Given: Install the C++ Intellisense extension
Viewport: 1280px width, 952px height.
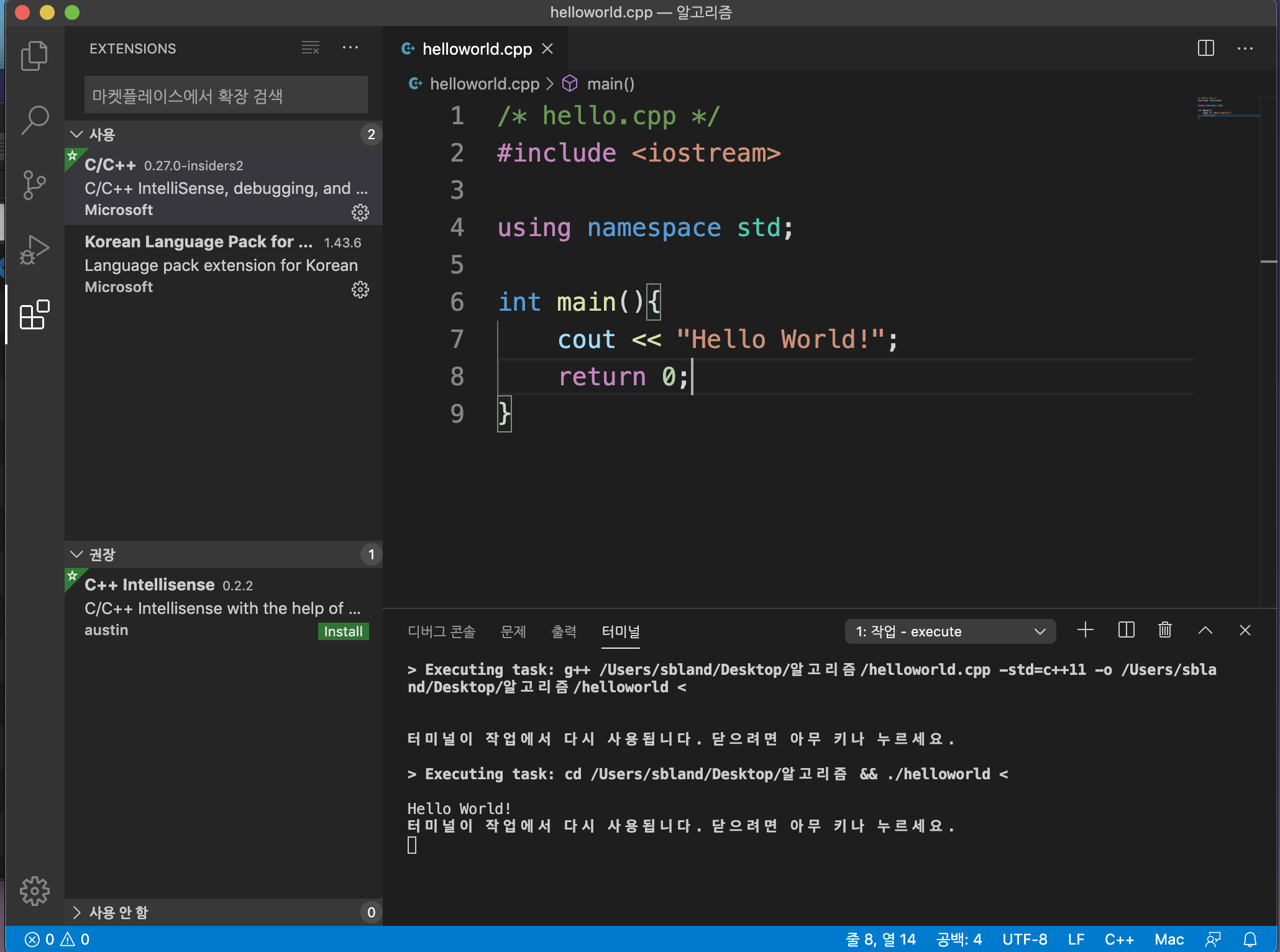Looking at the screenshot, I should tap(343, 631).
